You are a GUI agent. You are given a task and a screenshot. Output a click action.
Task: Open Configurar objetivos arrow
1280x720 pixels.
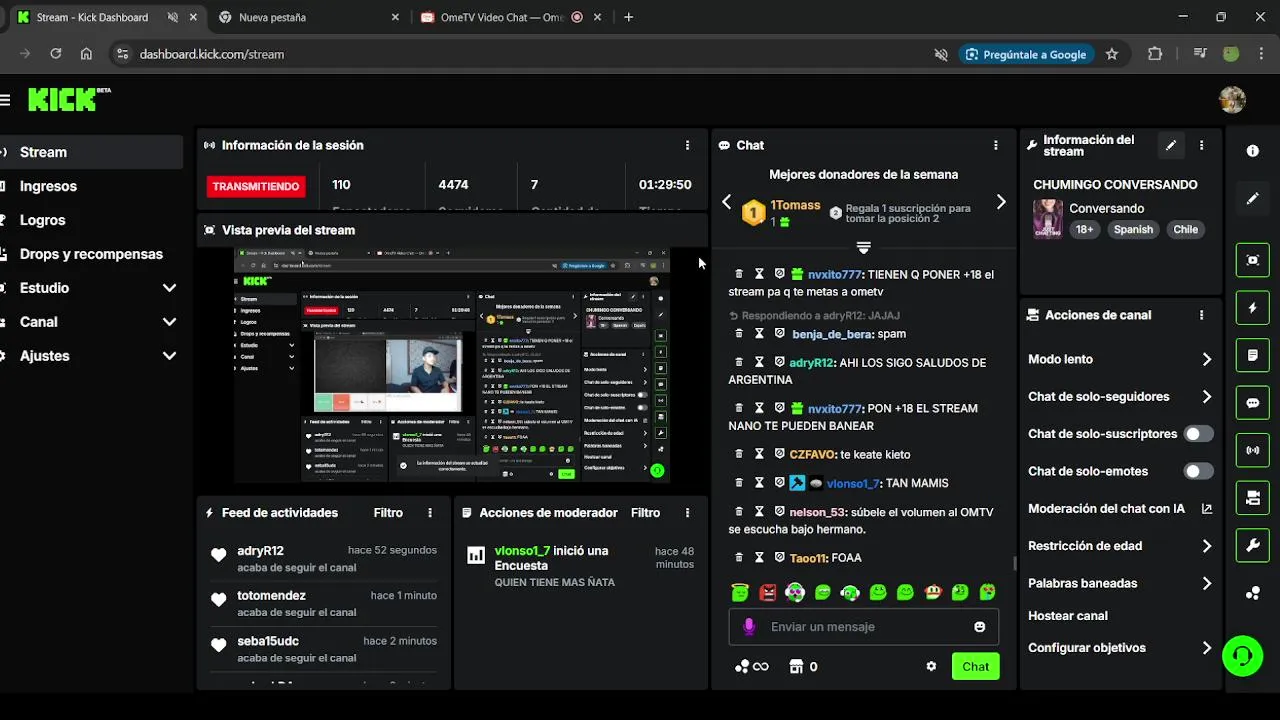[1206, 648]
